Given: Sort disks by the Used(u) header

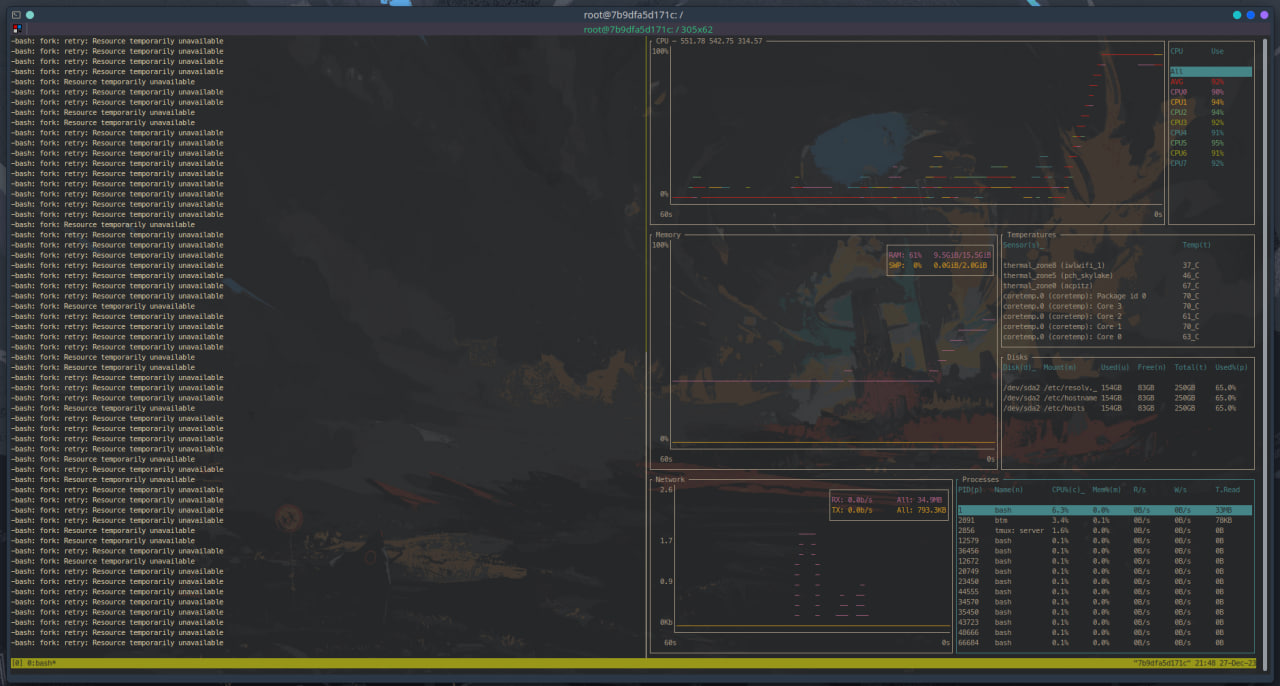Looking at the screenshot, I should (x=1116, y=367).
